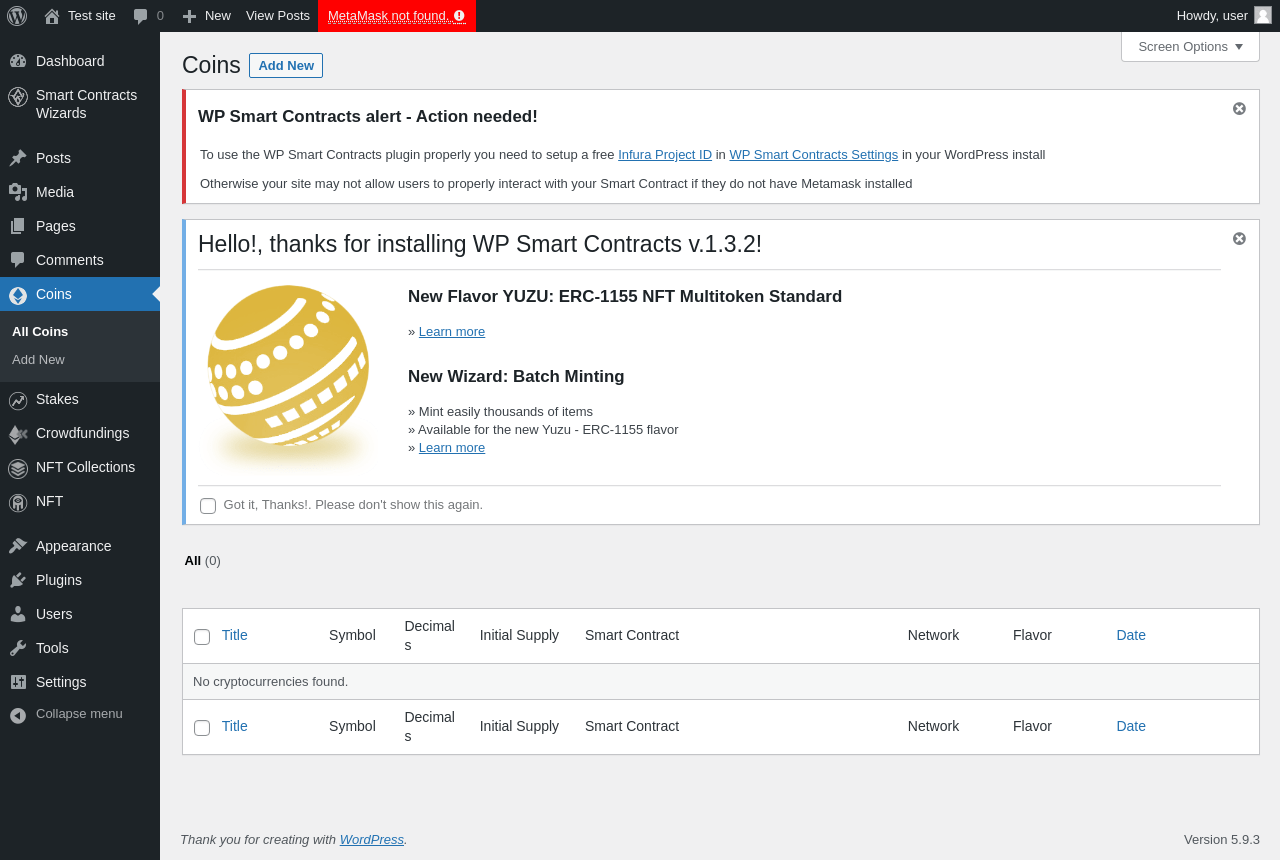Dismiss the WP Smart Contracts alert notice
The width and height of the screenshot is (1280, 860).
coord(1239,108)
